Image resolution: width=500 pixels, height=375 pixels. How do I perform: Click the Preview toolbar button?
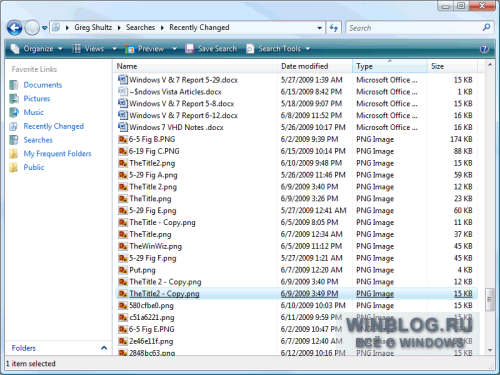(x=145, y=49)
